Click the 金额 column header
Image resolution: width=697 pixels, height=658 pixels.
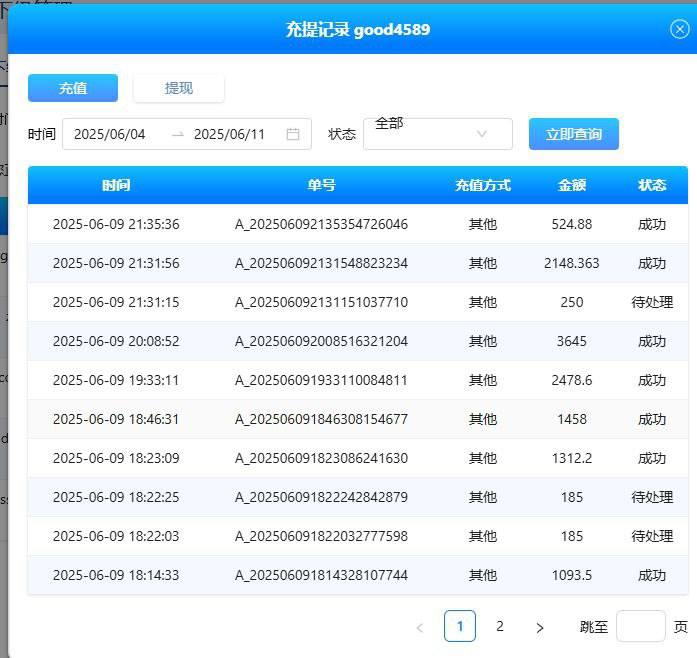572,185
